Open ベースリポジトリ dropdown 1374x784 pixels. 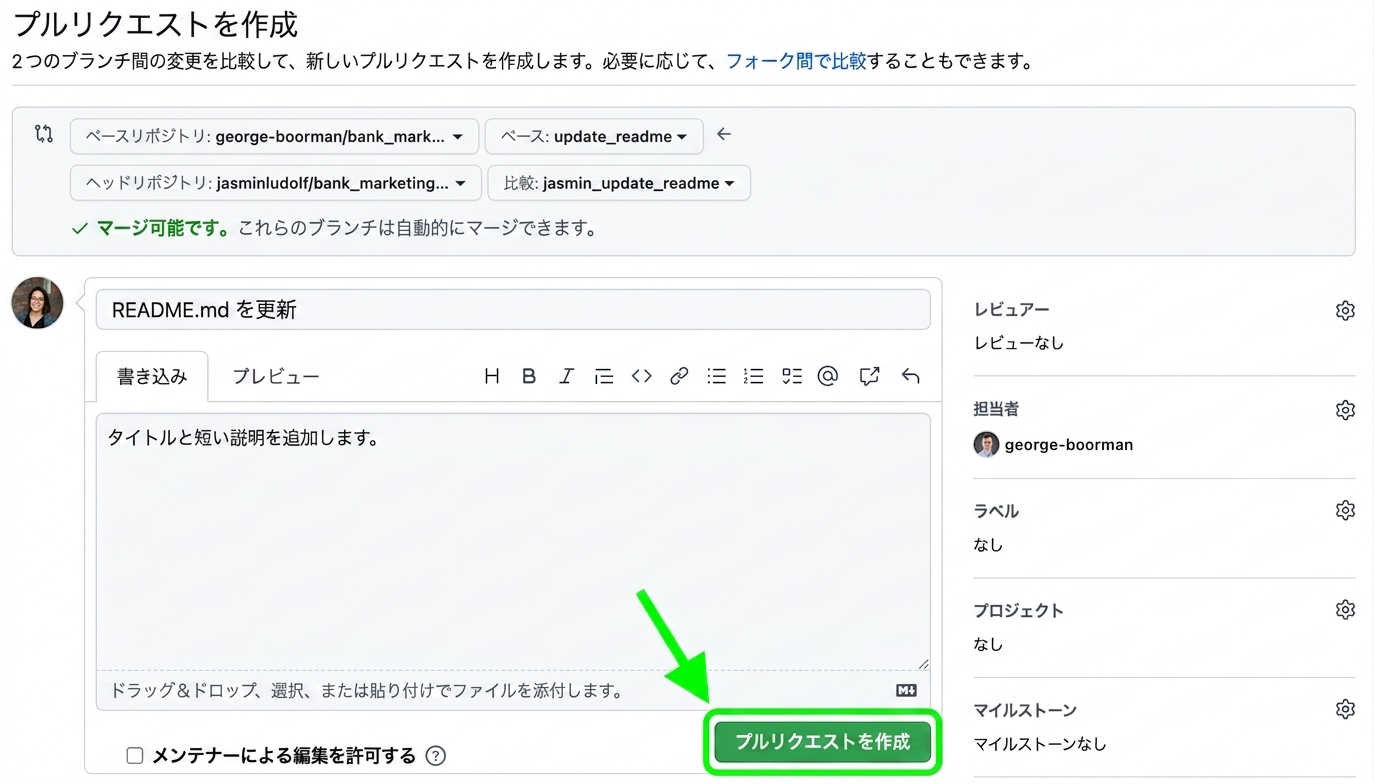point(275,136)
